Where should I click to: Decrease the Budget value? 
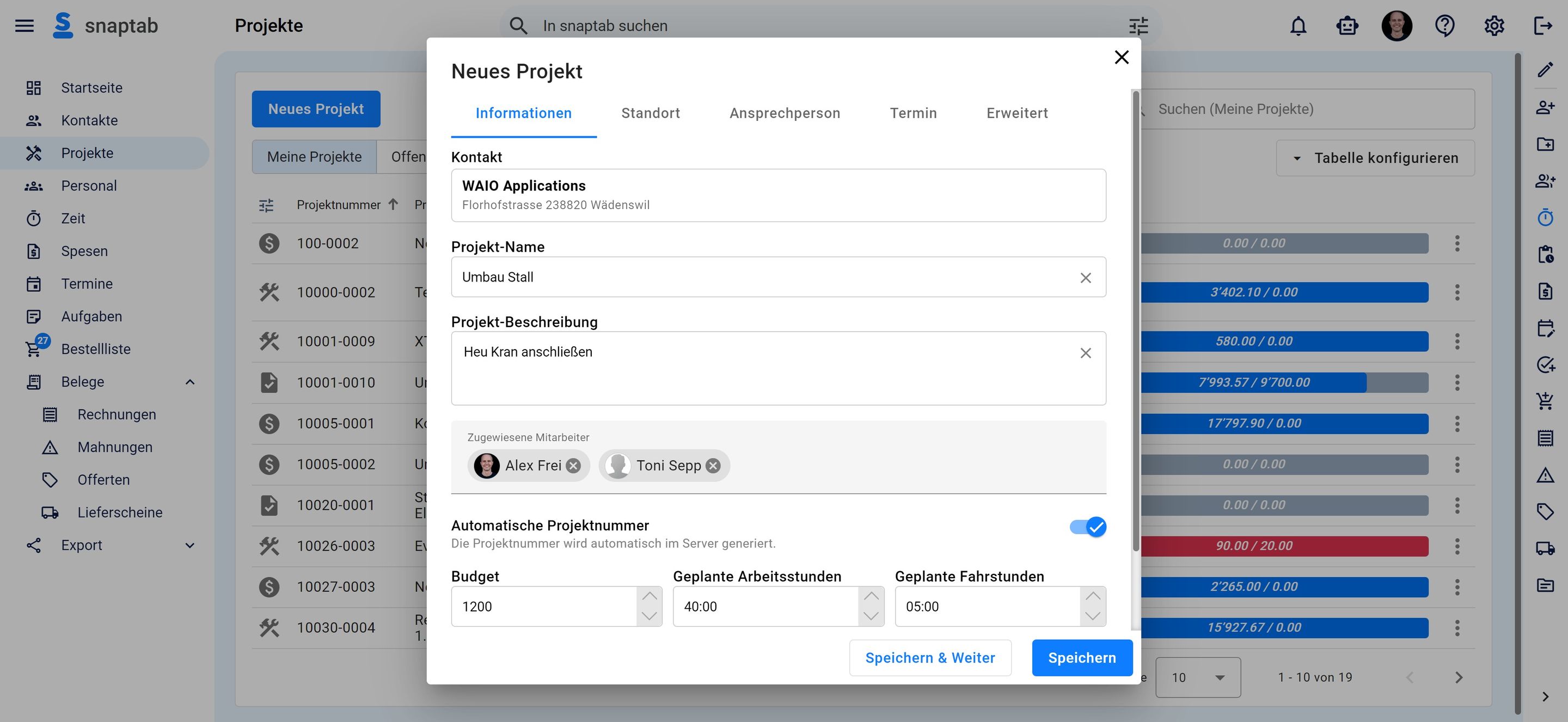650,616
